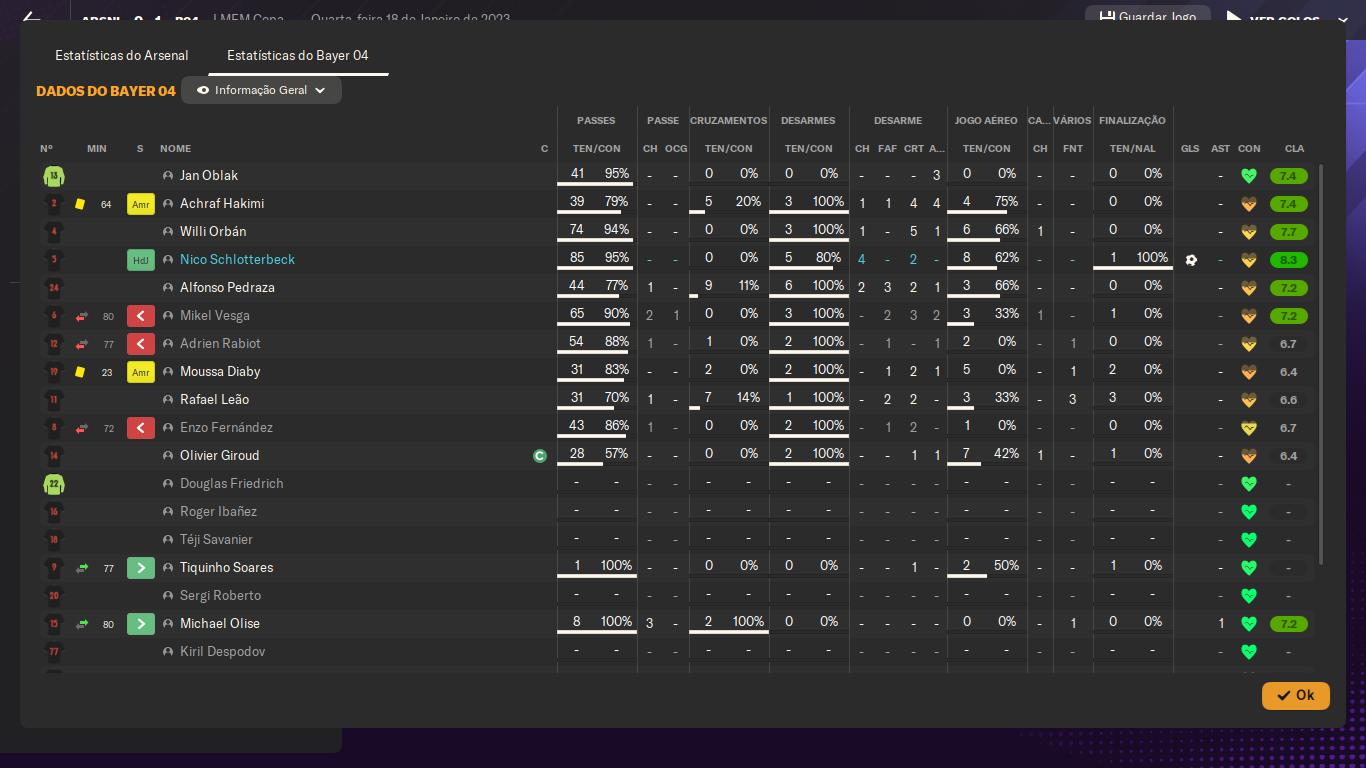1366x768 pixels.
Task: Click Olivier Giroud's captain C icon
Action: pyautogui.click(x=540, y=456)
